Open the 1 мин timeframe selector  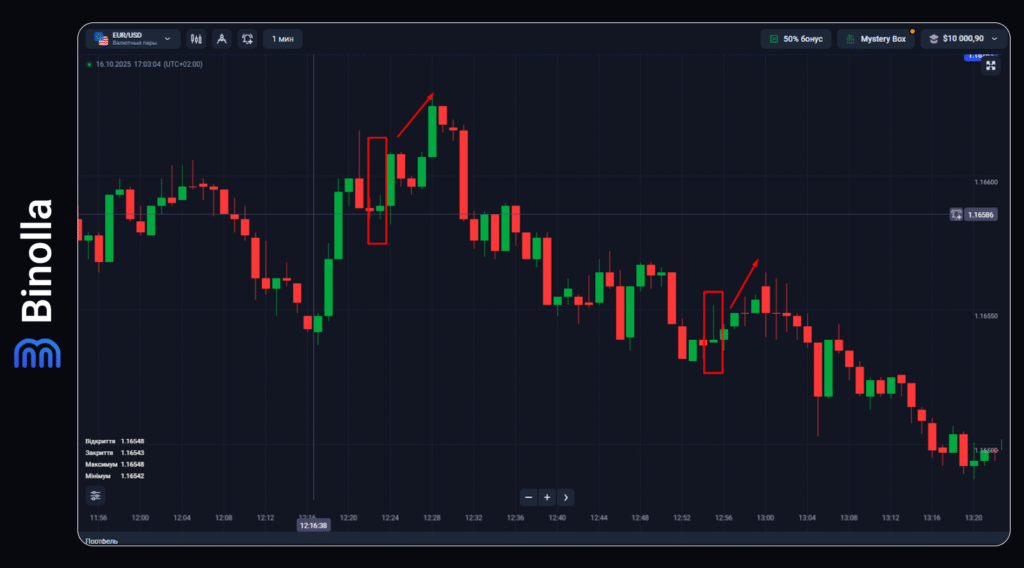(282, 39)
